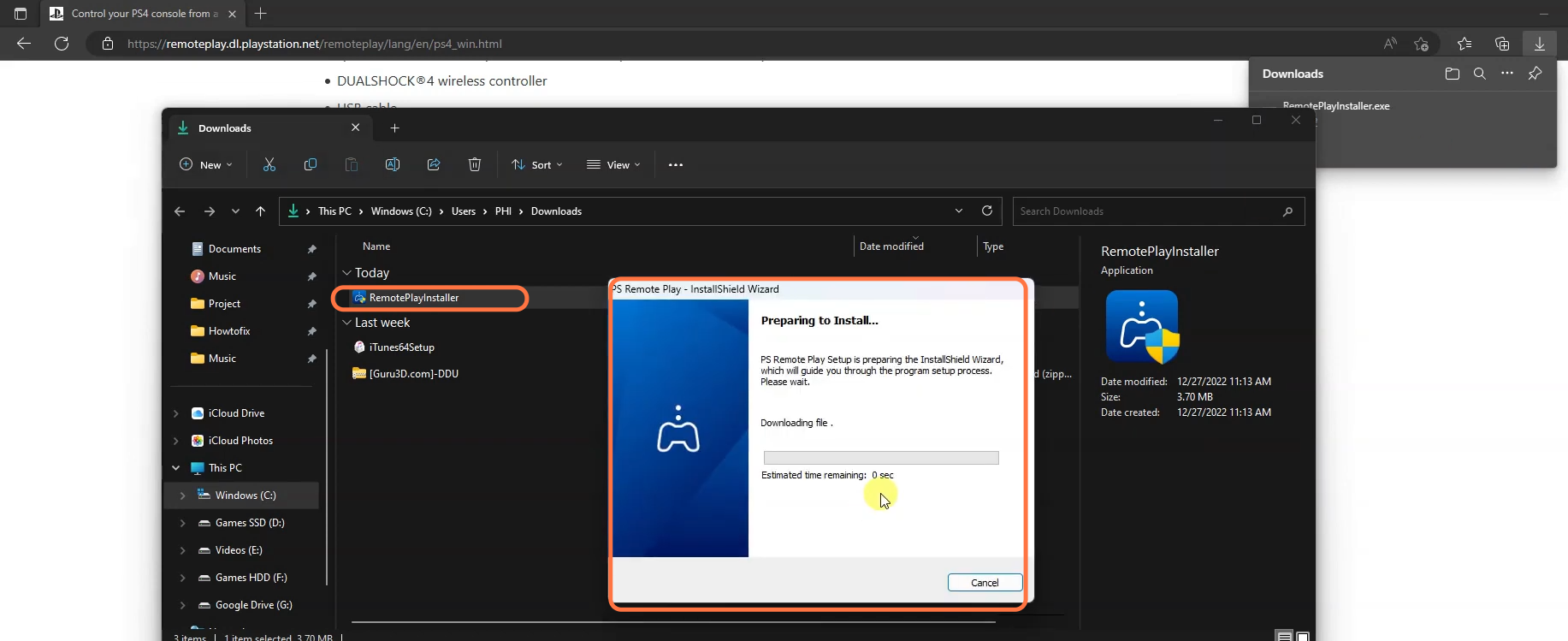This screenshot has height=641, width=1568.
Task: Click the Cut scissors icon in Explorer toolbar
Action: click(269, 164)
